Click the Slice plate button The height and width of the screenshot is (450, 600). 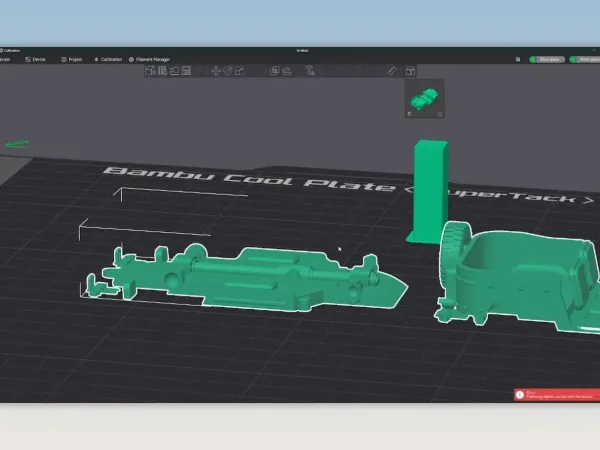point(547,59)
